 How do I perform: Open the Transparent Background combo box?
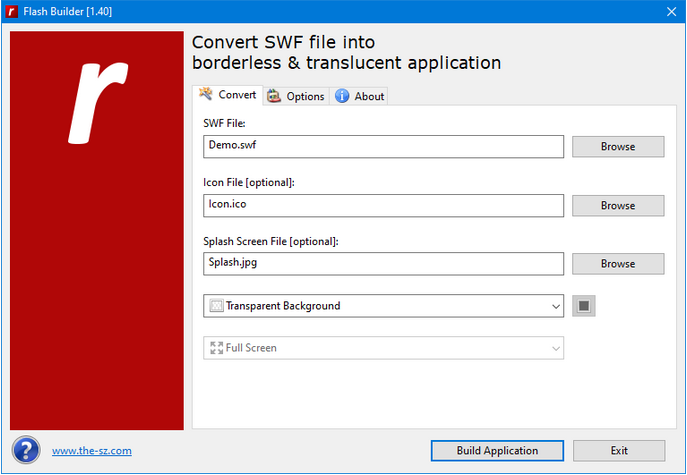(x=383, y=306)
